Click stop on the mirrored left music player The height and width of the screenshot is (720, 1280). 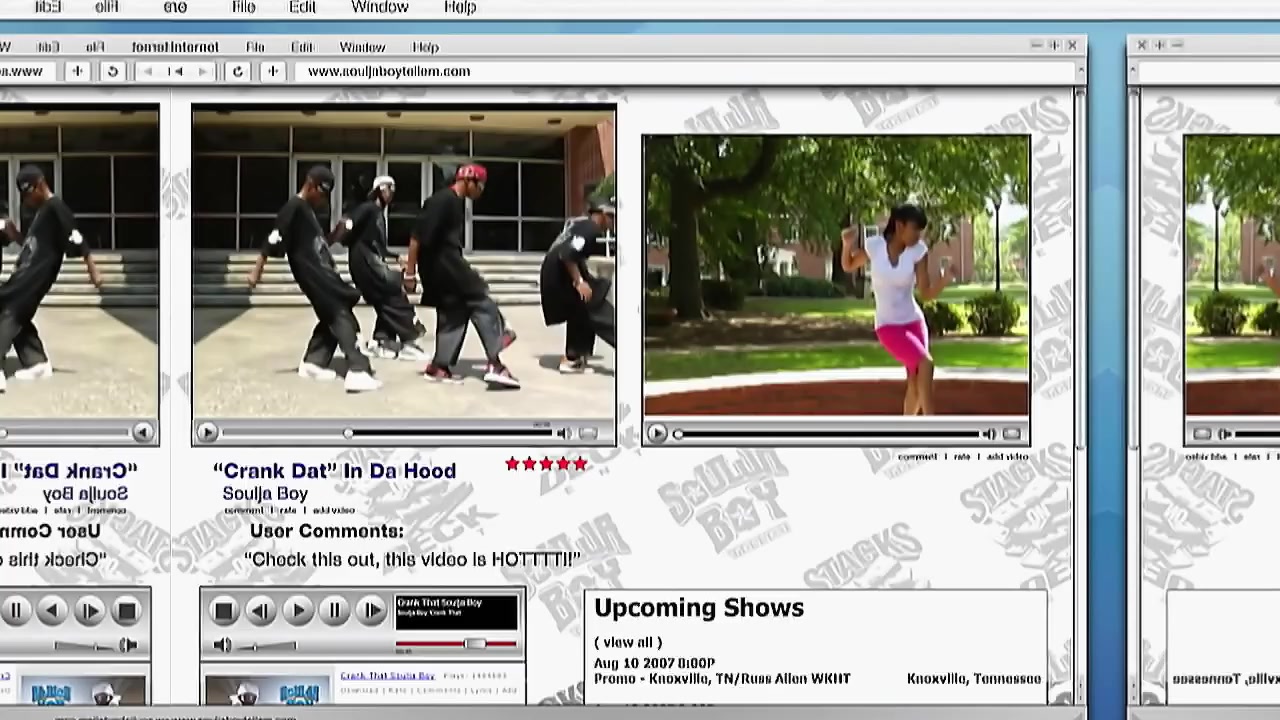[126, 611]
